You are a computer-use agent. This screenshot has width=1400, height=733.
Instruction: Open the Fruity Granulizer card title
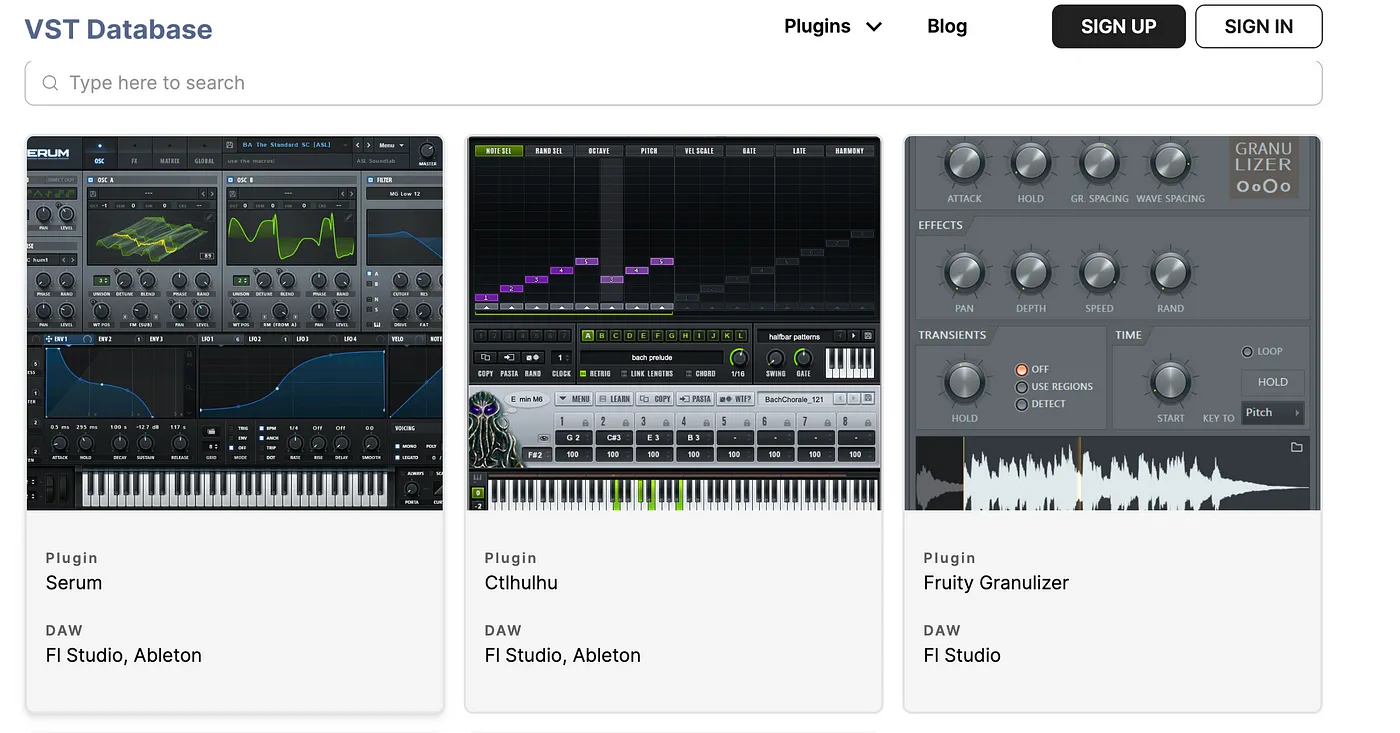tap(996, 583)
